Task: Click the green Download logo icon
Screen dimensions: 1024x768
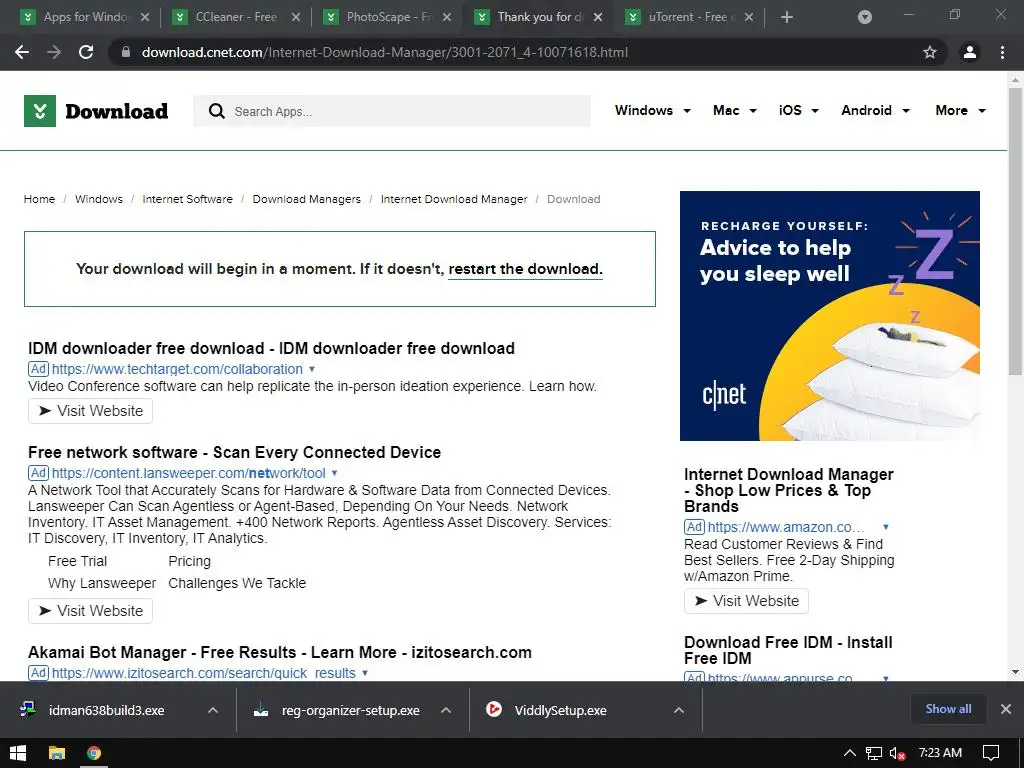Action: point(40,111)
